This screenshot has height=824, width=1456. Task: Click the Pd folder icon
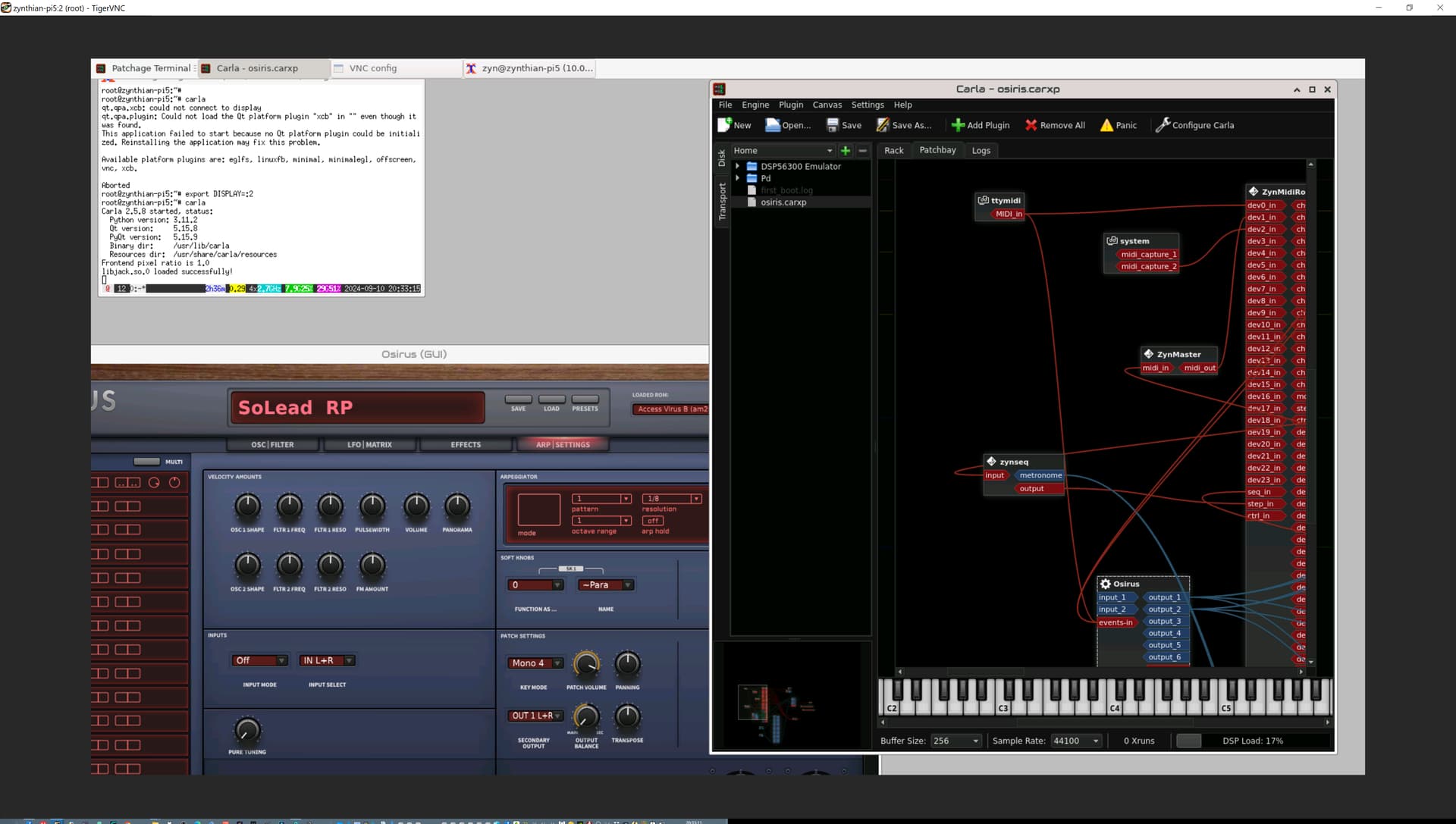click(752, 178)
